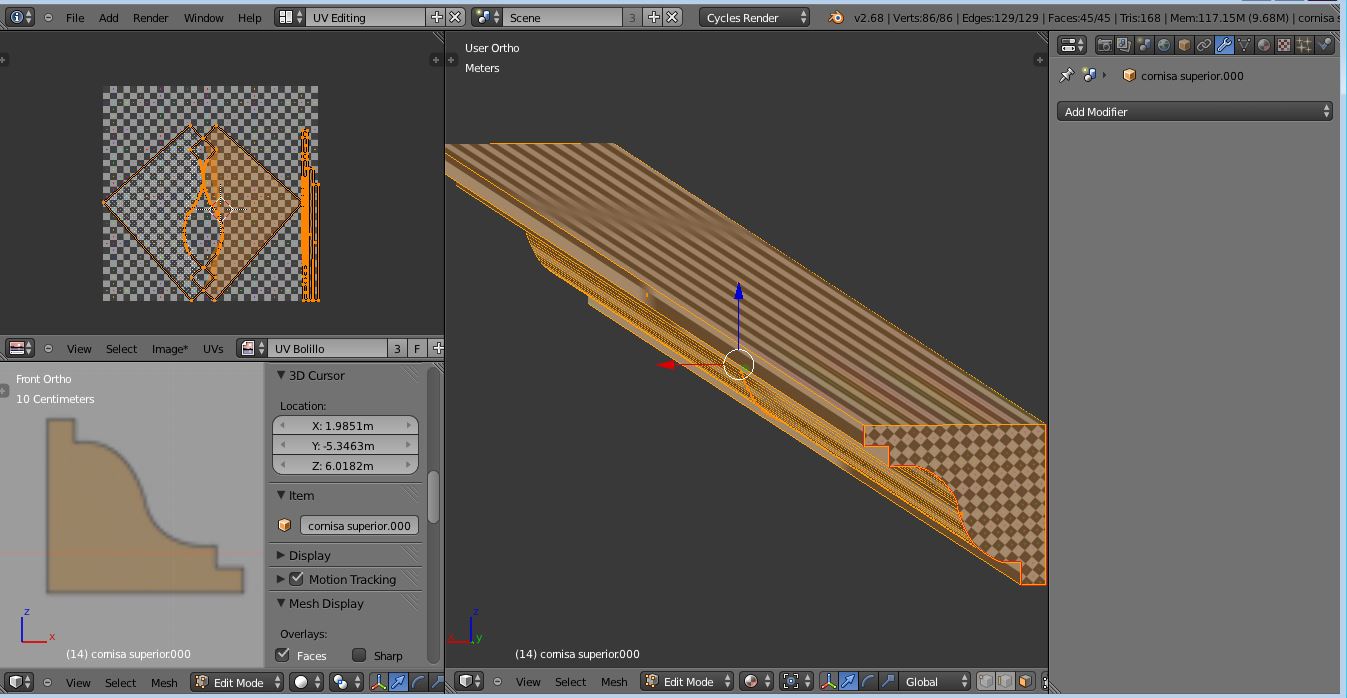The width and height of the screenshot is (1347, 698).
Task: Click the F fake user button
Action: tap(417, 349)
